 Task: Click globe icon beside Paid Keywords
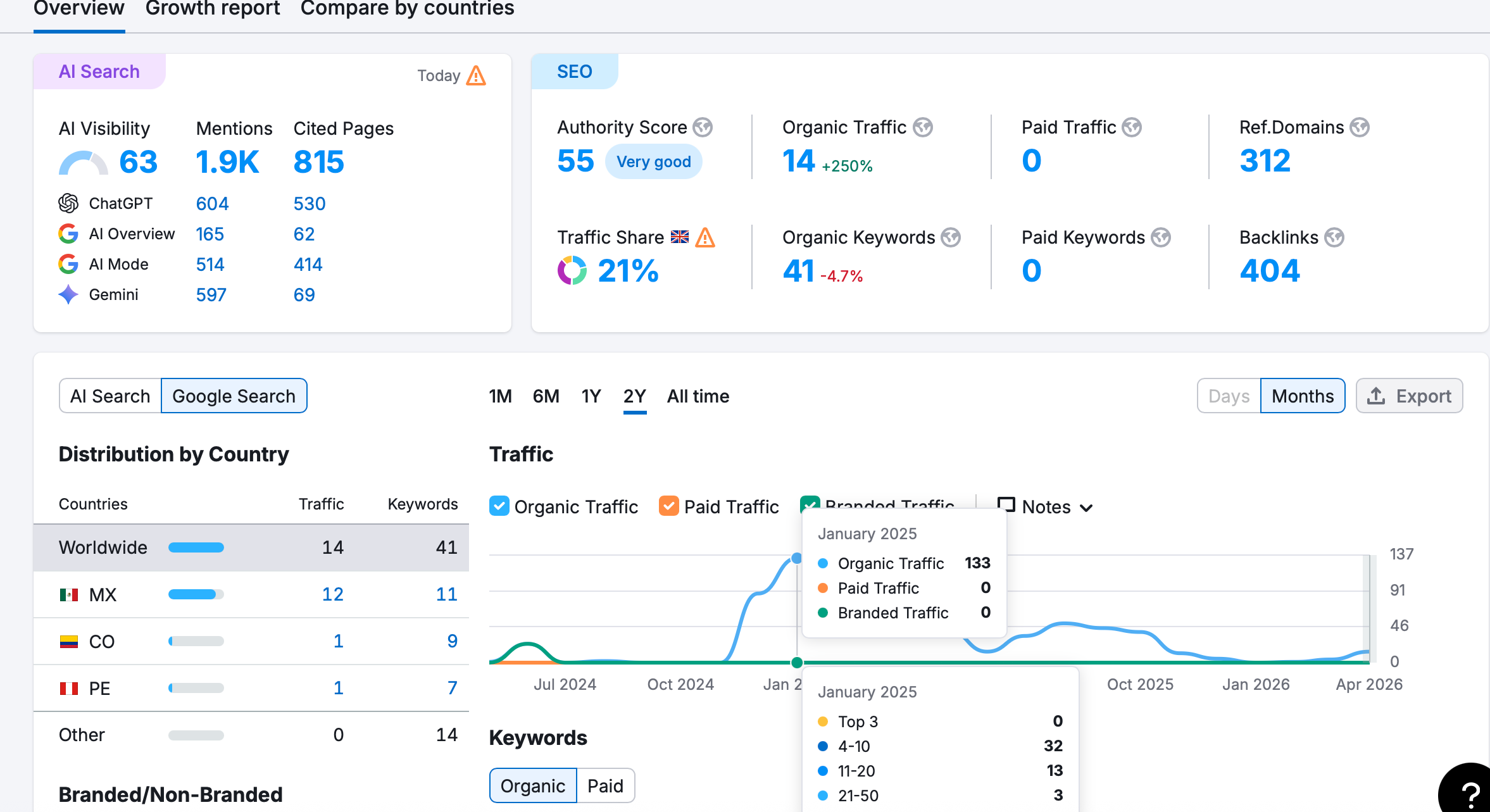tap(1161, 237)
